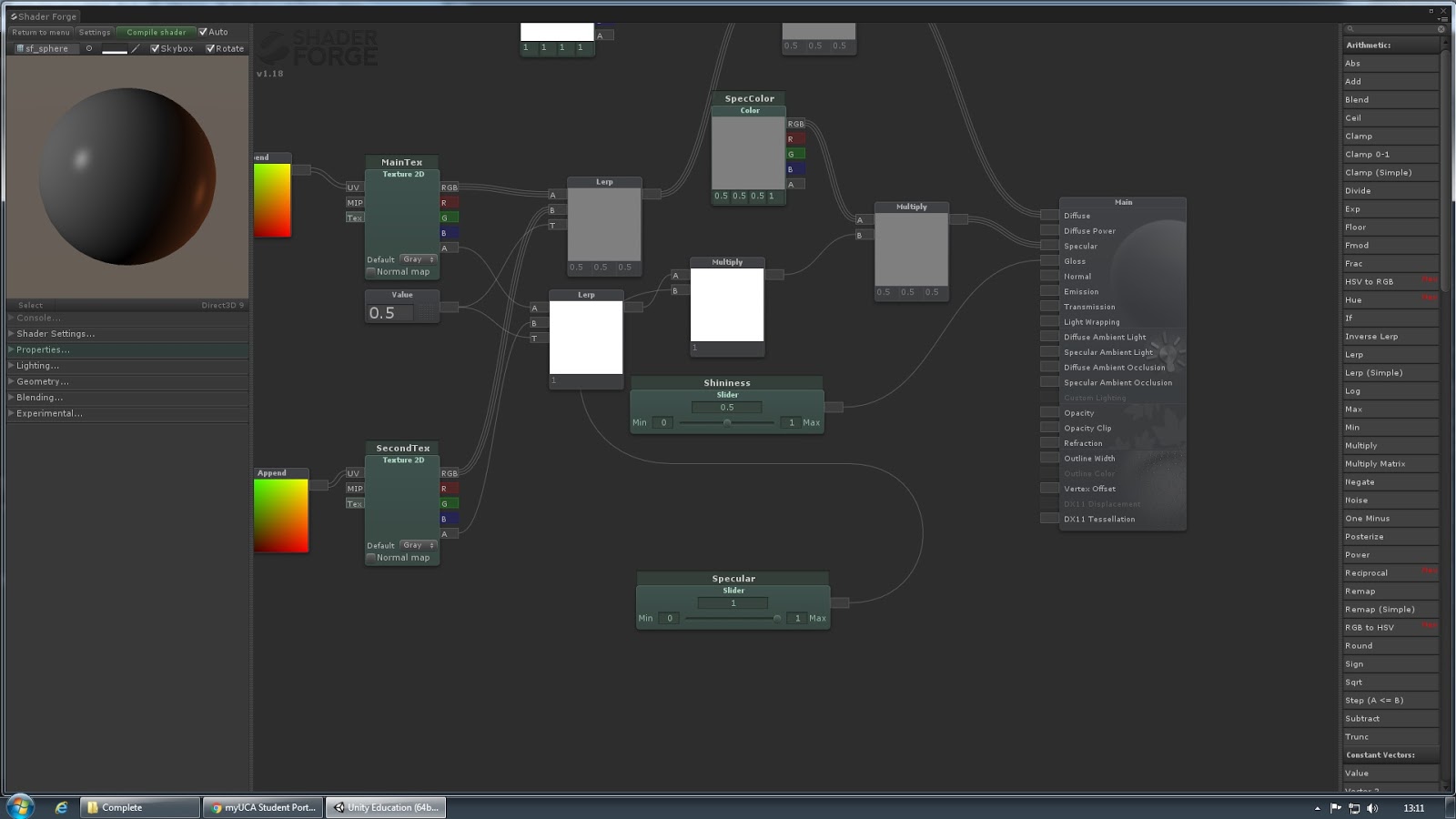Click the sf_sphere material sphere icon
The image size is (1456, 819).
pos(18,48)
